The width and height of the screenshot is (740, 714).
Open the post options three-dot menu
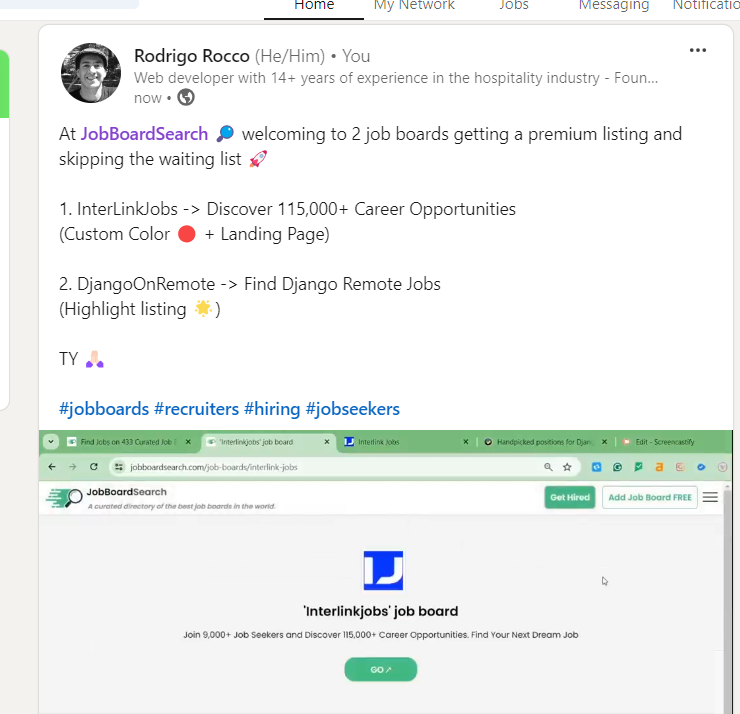pos(698,50)
